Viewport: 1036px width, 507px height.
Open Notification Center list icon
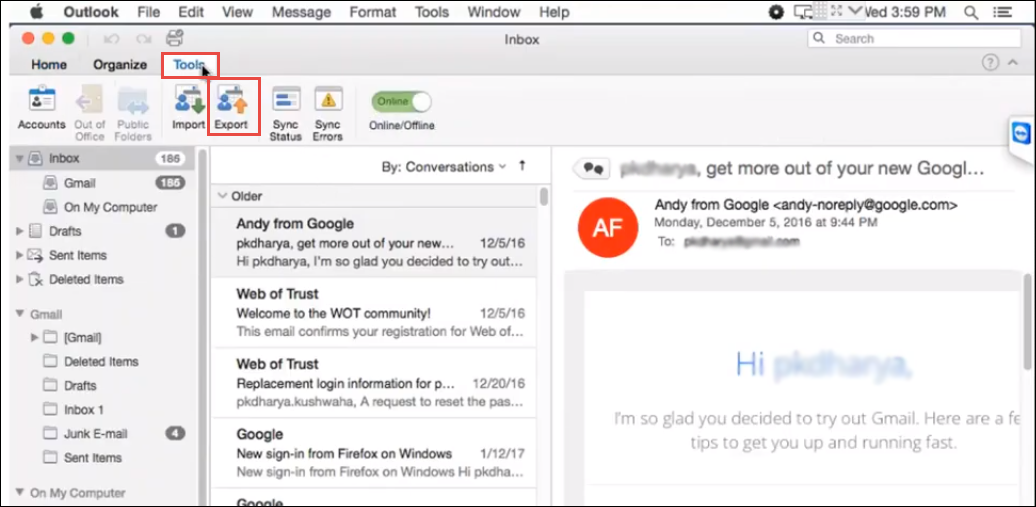(1003, 12)
